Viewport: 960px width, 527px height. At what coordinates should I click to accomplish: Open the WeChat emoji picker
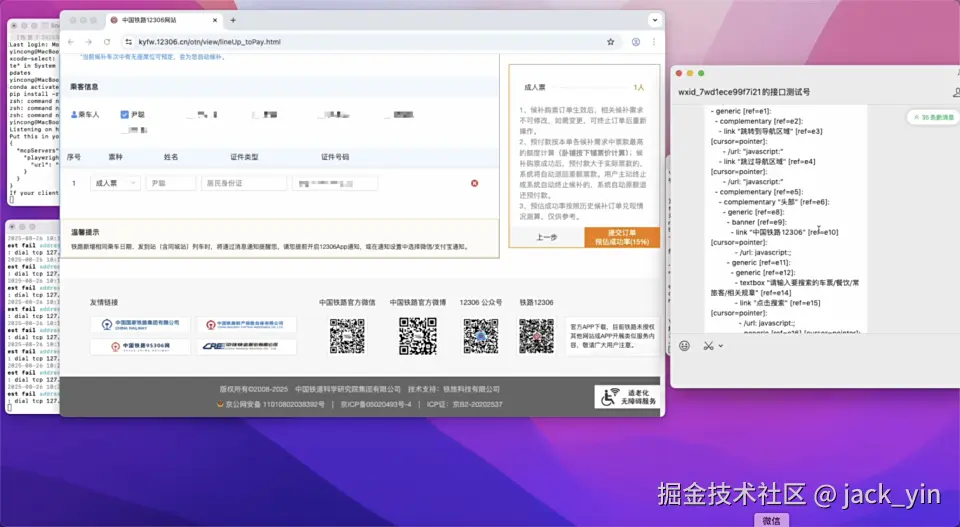point(684,346)
